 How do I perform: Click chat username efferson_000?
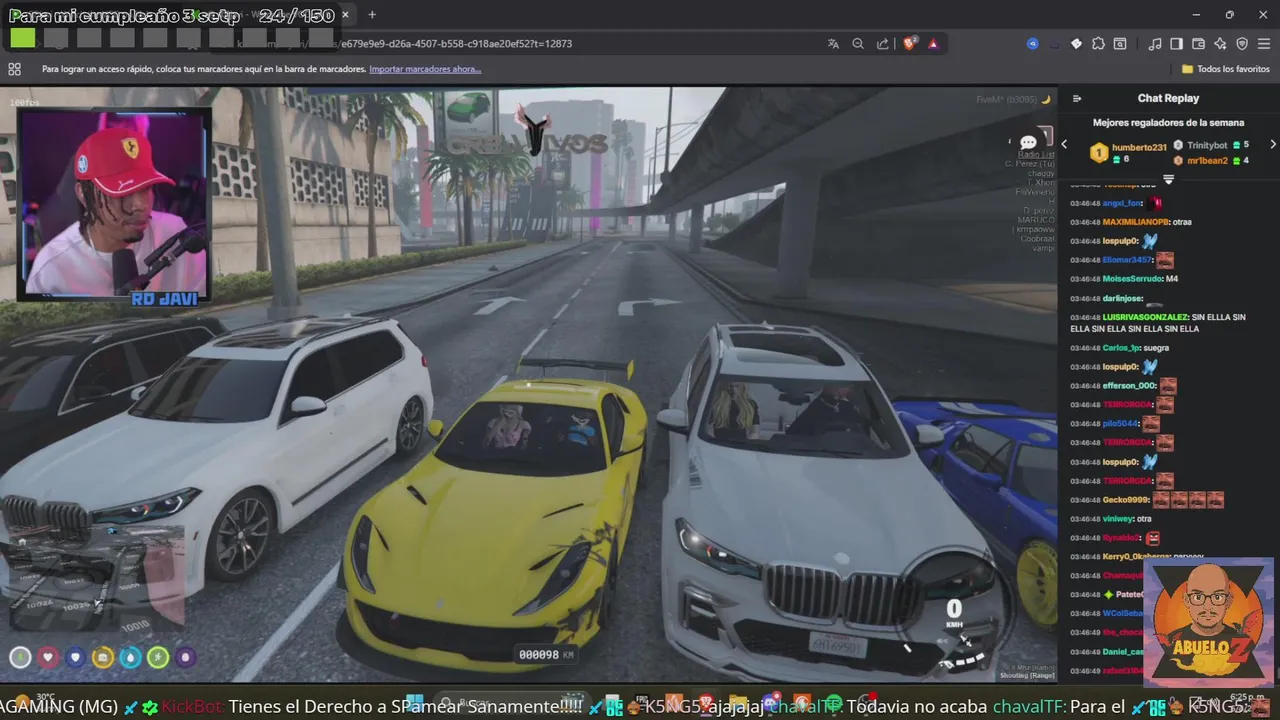[1130, 386]
